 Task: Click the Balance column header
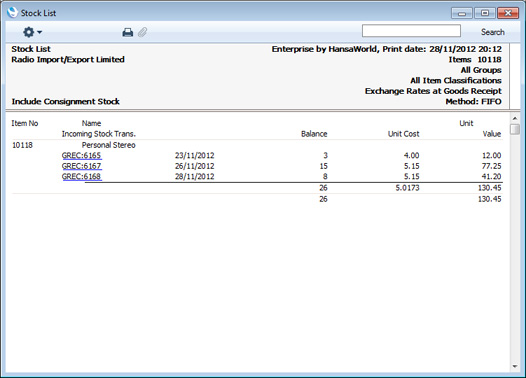314,134
